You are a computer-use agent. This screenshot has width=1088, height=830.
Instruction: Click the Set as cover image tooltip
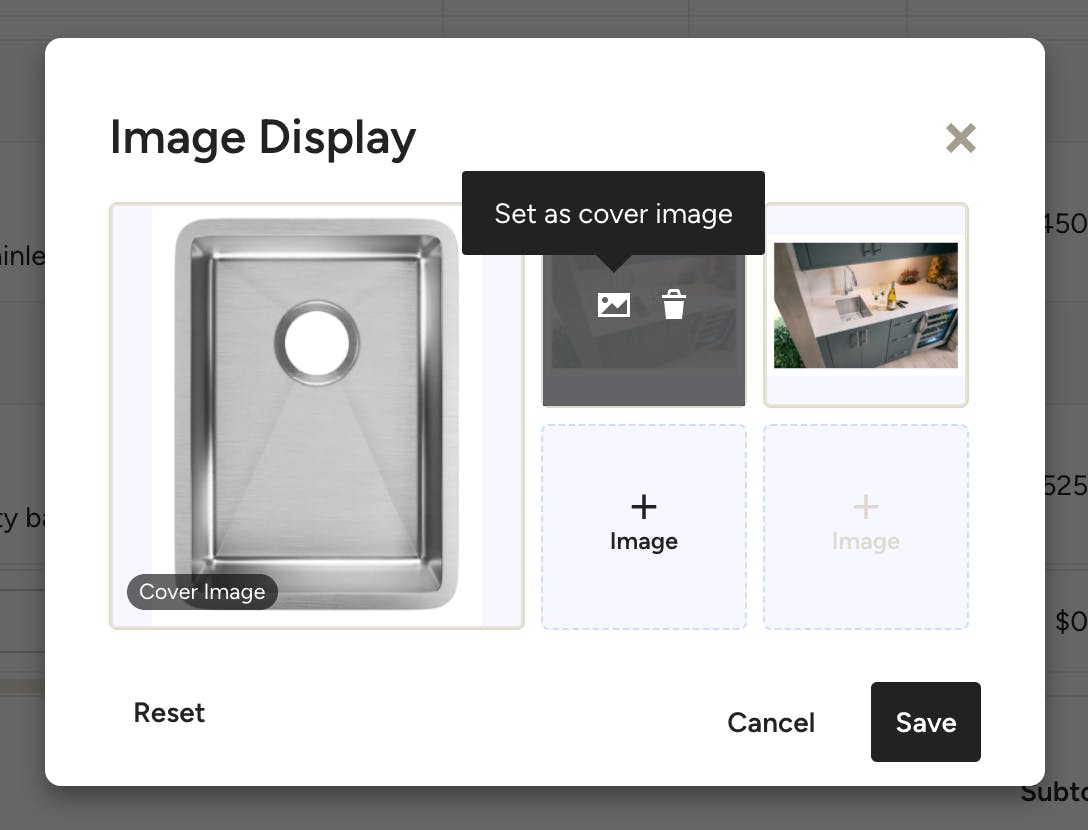click(x=613, y=213)
